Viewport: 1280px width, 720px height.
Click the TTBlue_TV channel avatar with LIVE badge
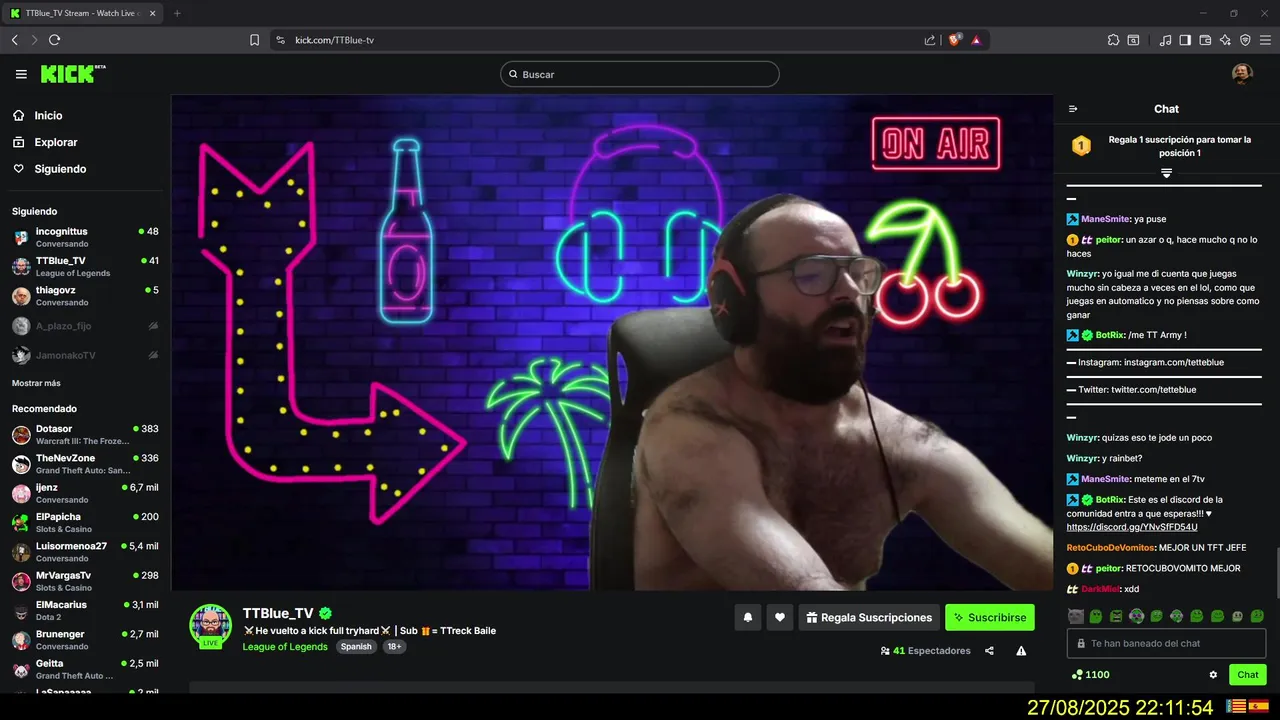tap(211, 626)
